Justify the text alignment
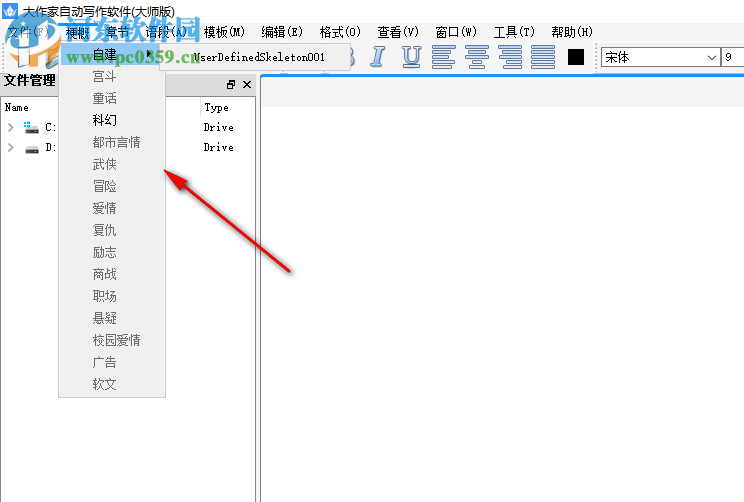Image resolution: width=744 pixels, height=502 pixels. [x=543, y=57]
